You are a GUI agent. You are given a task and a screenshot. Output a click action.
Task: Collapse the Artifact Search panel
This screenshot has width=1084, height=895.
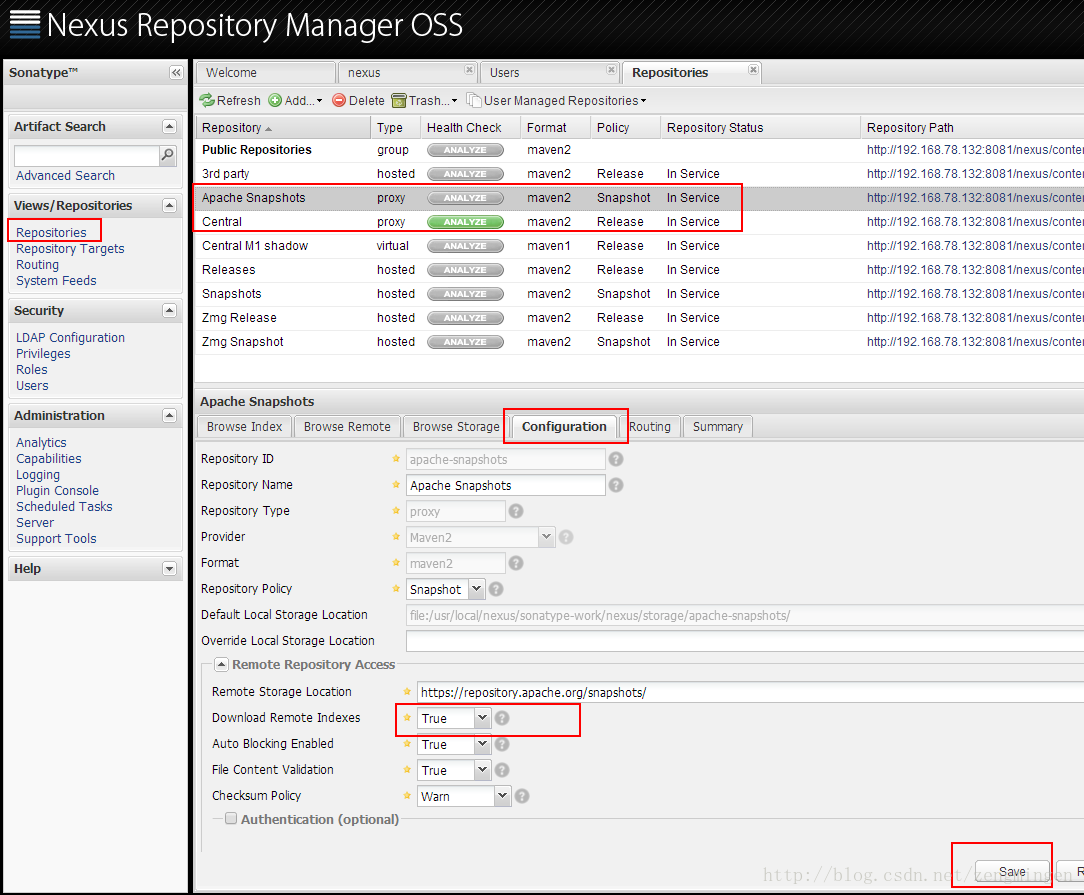(169, 126)
